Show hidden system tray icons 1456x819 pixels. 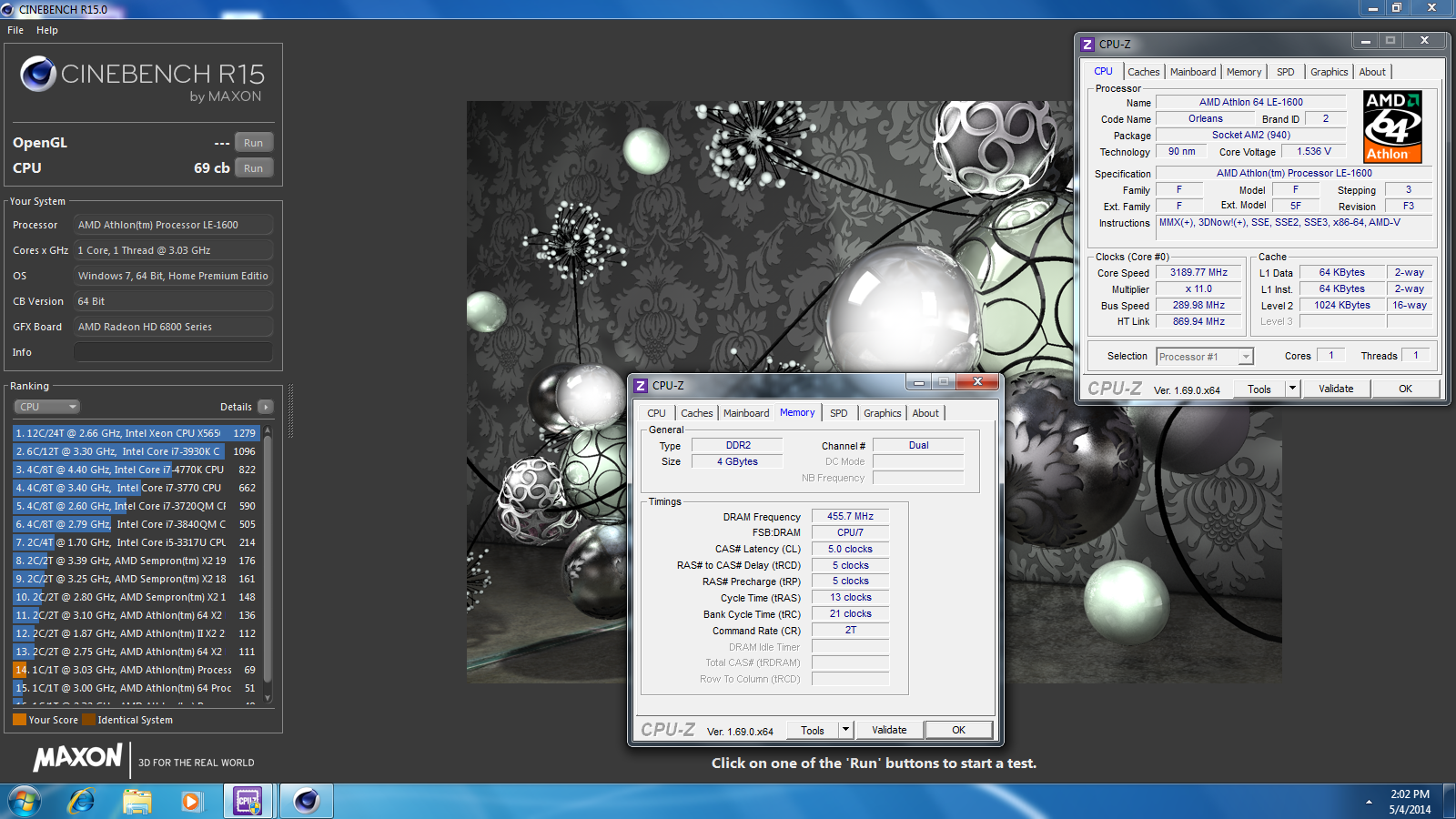tap(1369, 802)
